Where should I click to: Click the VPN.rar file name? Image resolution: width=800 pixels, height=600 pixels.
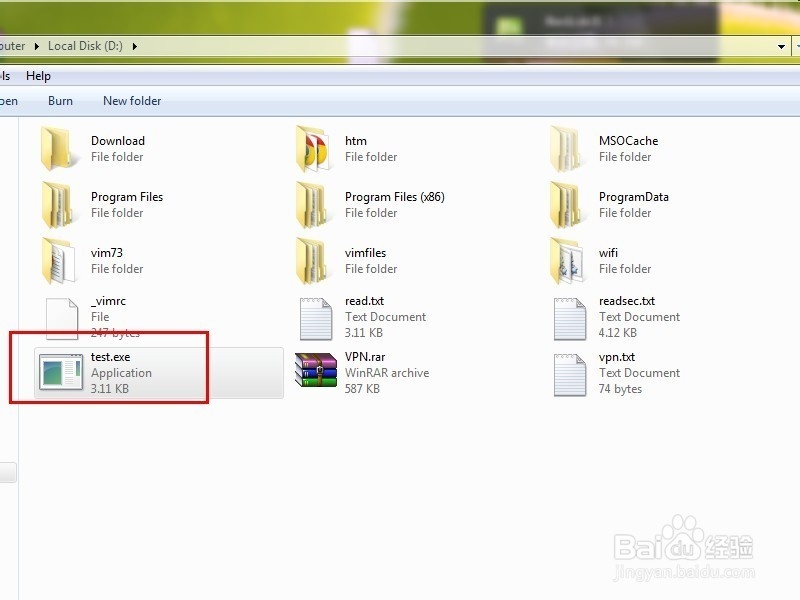(365, 357)
